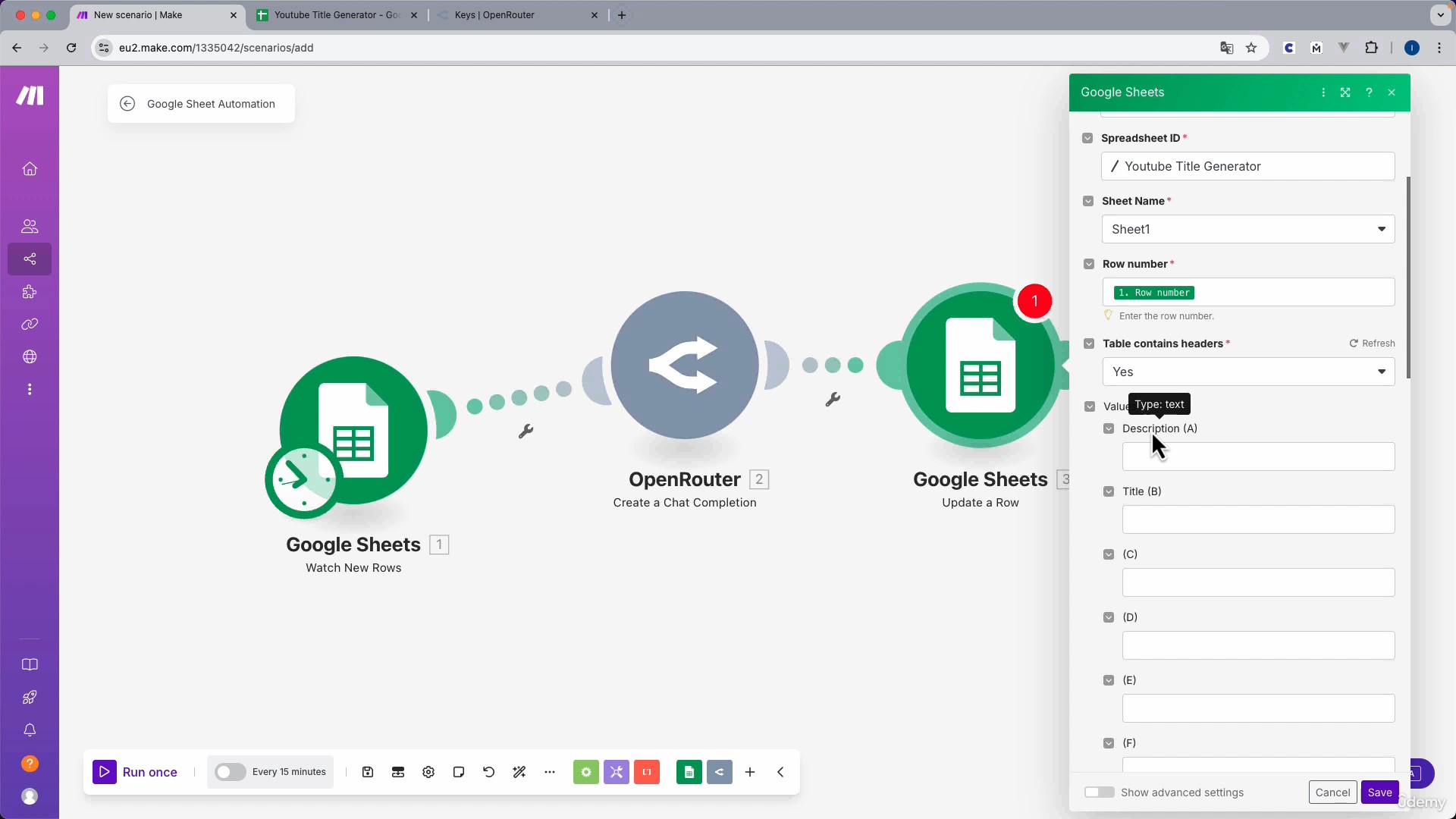Image resolution: width=1456 pixels, height=819 pixels.
Task: Click the Save button in the panel
Action: point(1379,792)
